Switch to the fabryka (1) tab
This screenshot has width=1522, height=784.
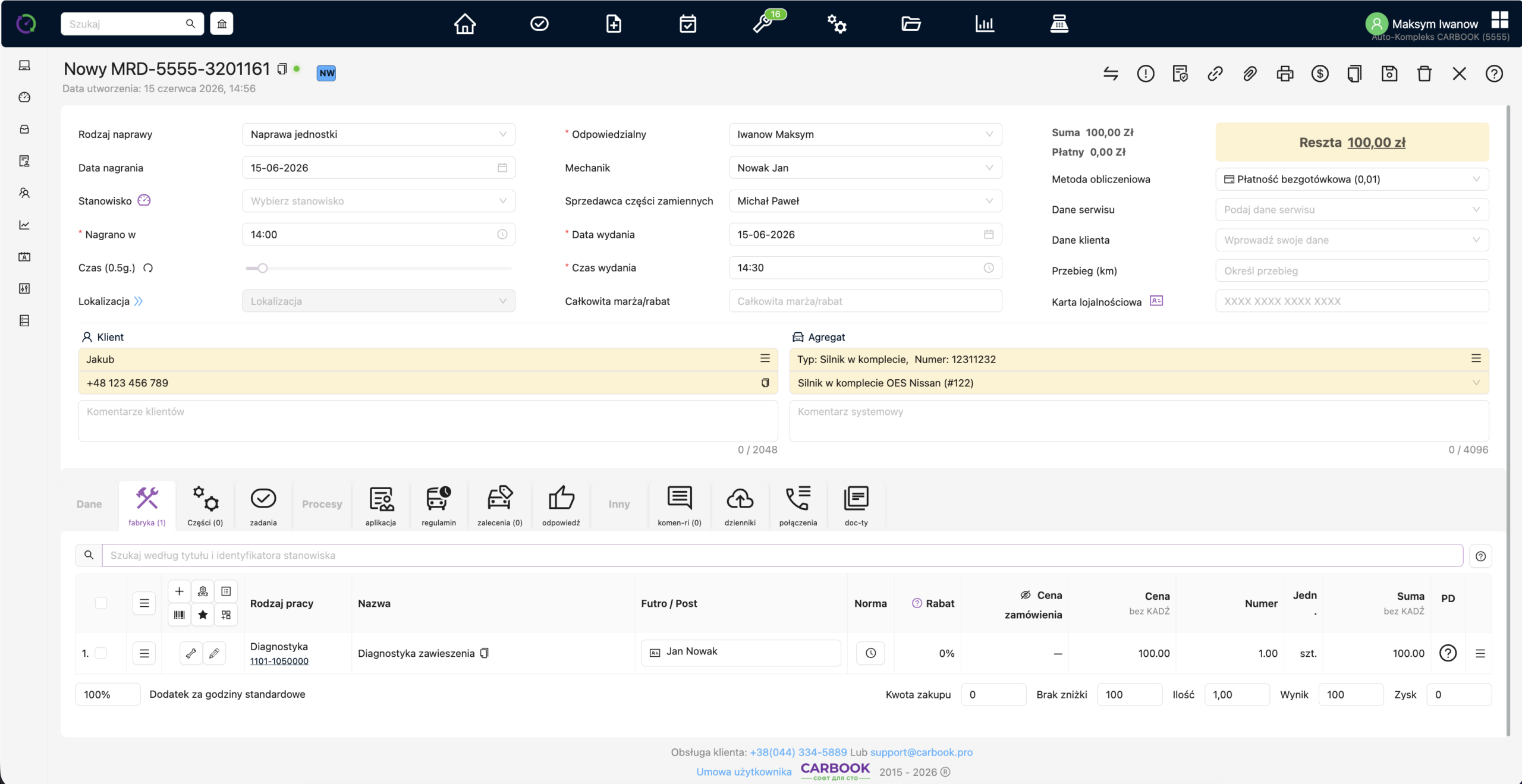pyautogui.click(x=147, y=506)
